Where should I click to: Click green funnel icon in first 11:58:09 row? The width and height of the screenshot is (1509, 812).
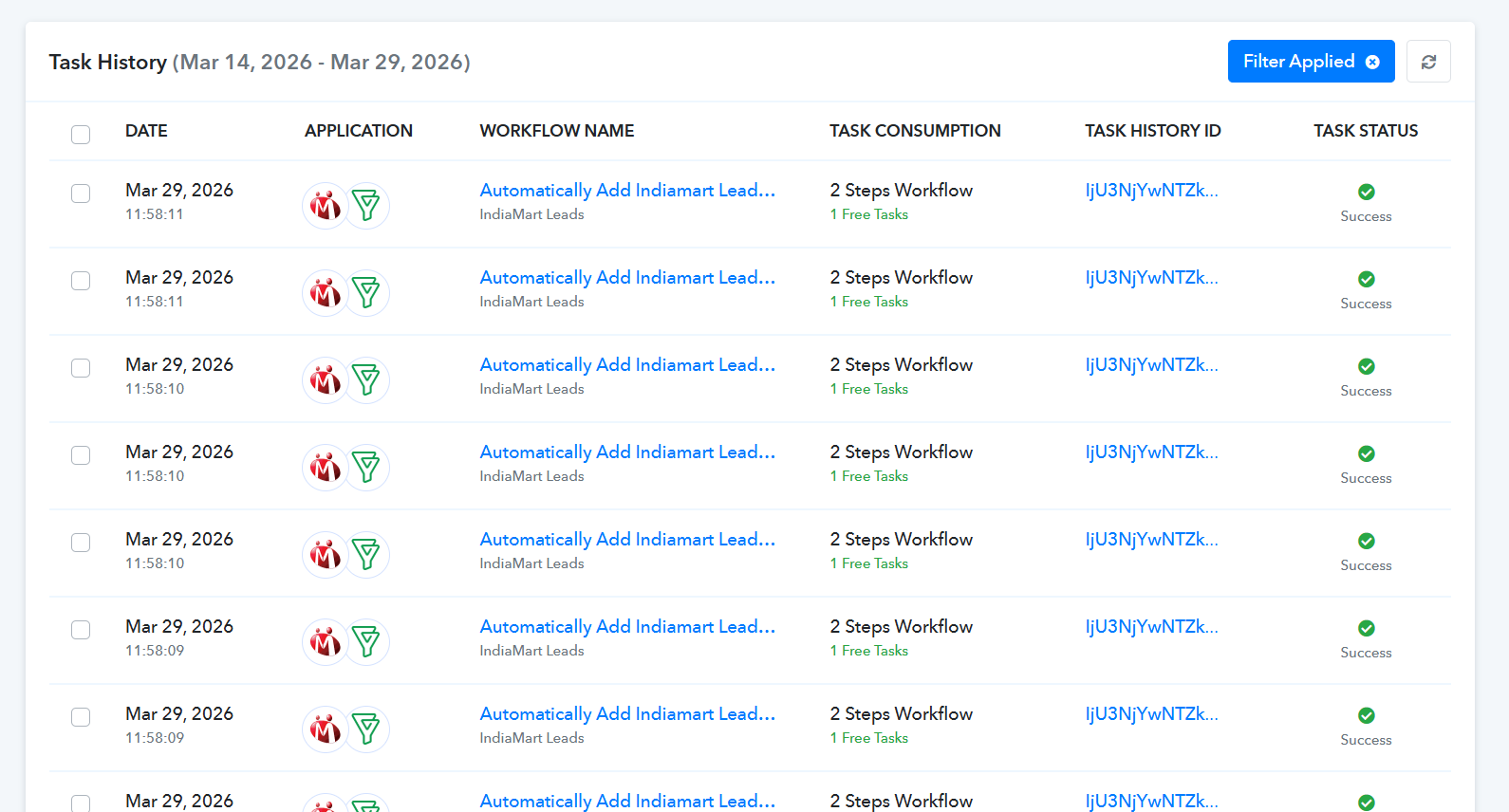coord(366,642)
